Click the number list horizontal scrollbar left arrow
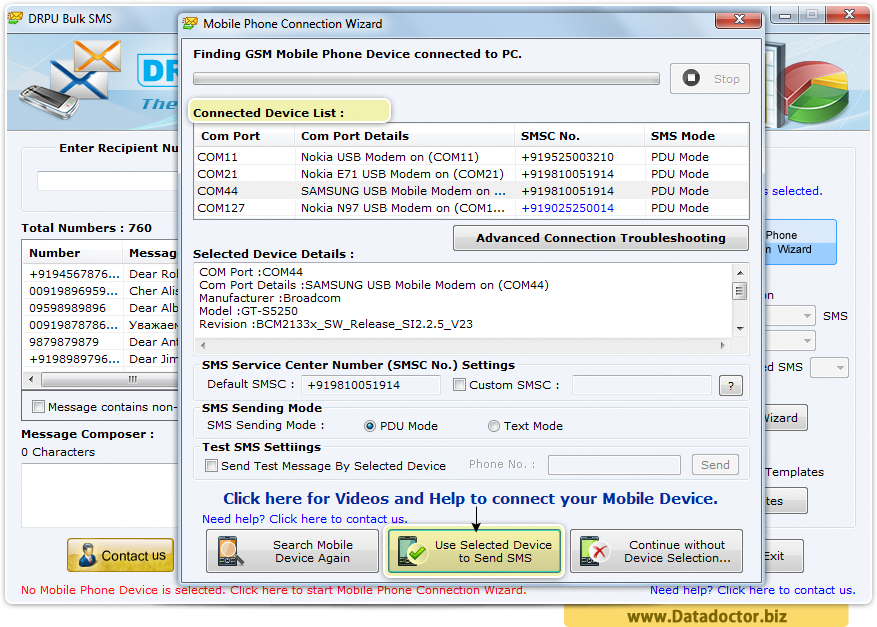The height and width of the screenshot is (627, 877). [31, 379]
